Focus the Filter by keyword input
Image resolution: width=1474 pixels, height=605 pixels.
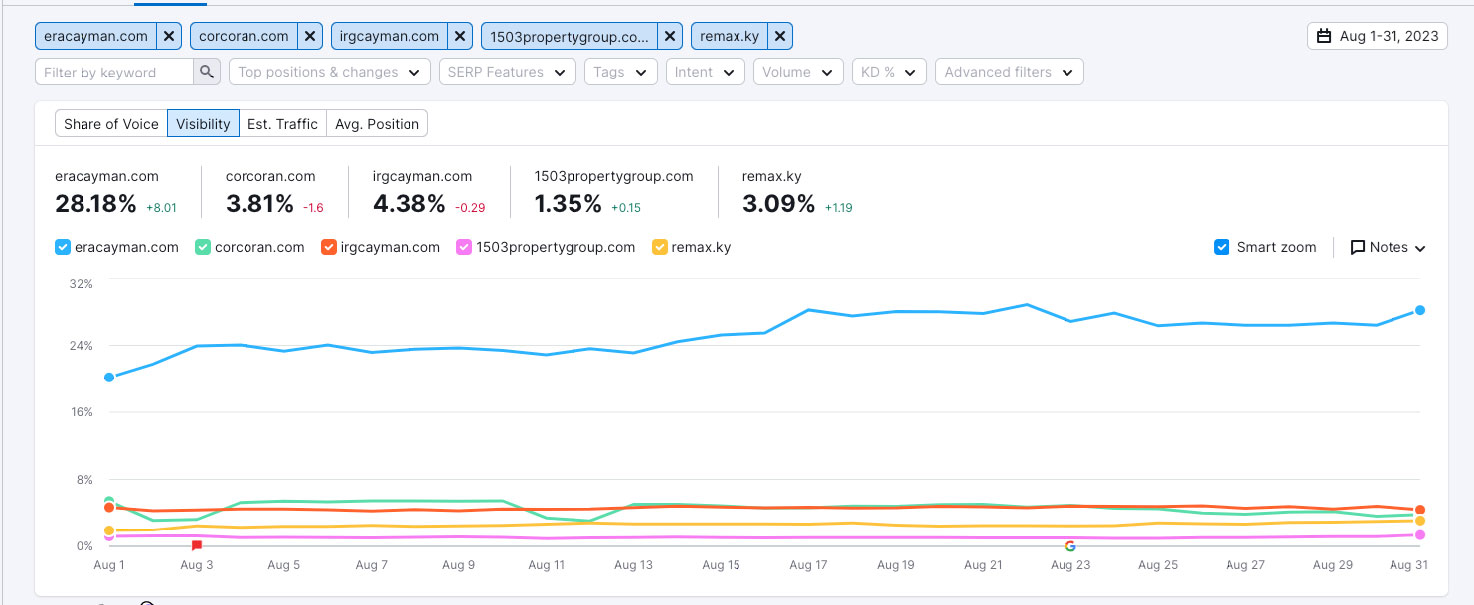[x=115, y=72]
